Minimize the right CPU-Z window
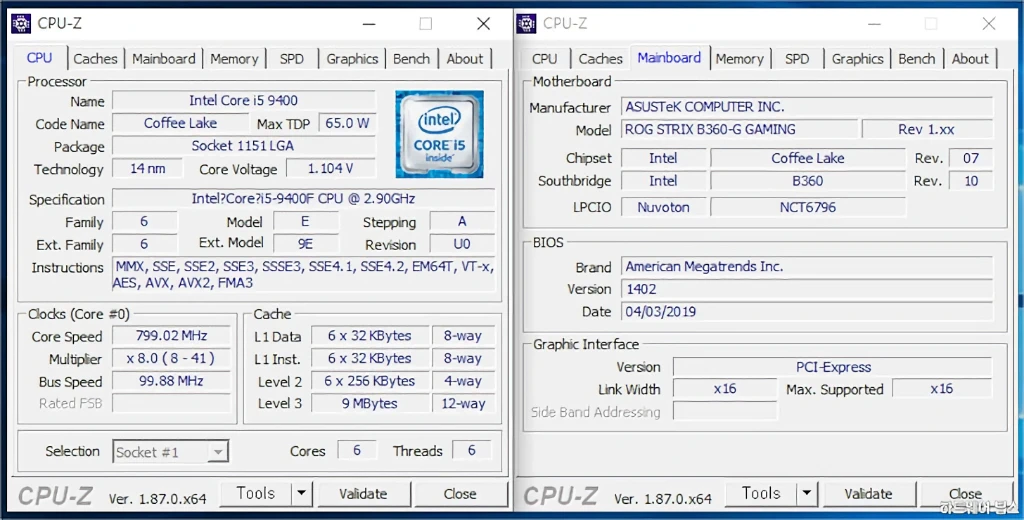The image size is (1024, 520). click(x=874, y=24)
